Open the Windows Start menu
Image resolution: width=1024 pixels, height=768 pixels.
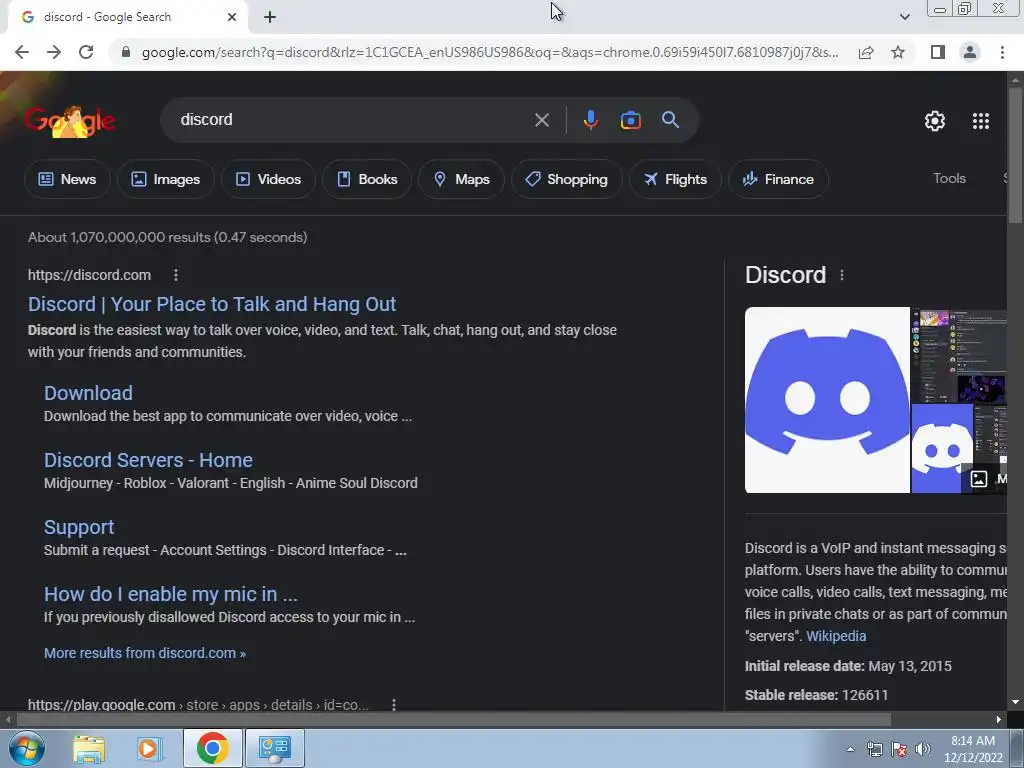click(x=27, y=748)
